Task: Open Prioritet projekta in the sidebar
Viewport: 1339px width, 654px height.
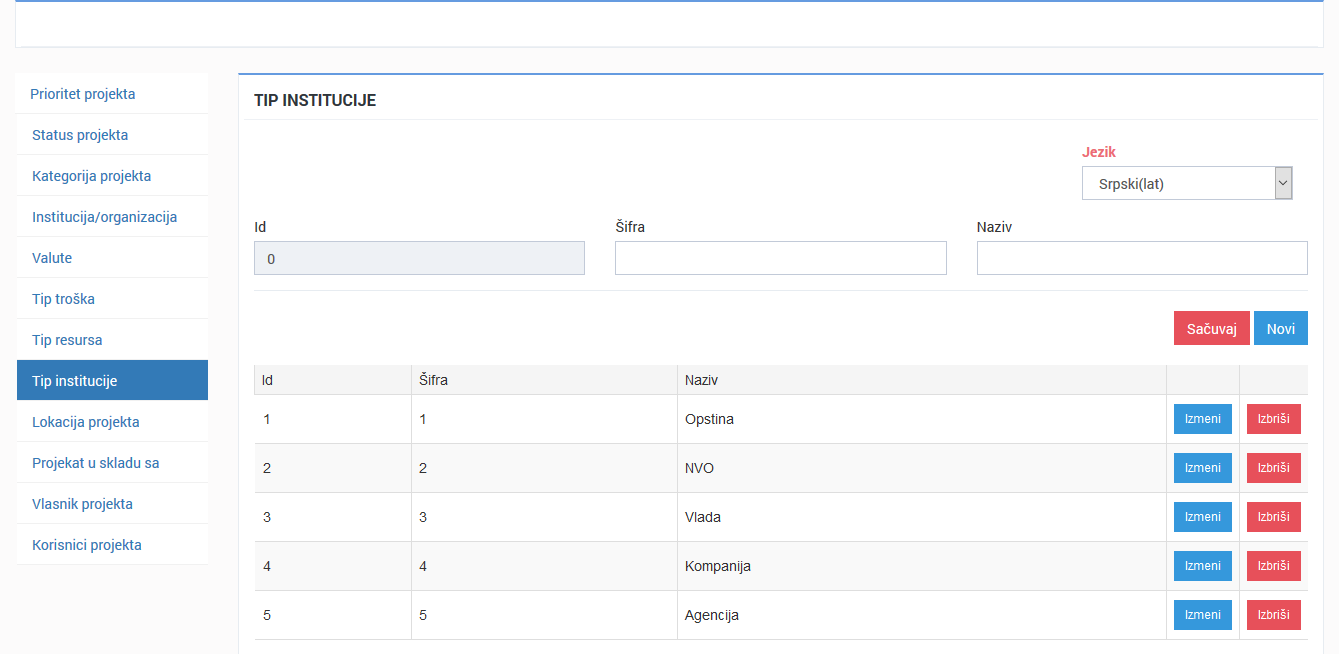Action: (x=83, y=94)
